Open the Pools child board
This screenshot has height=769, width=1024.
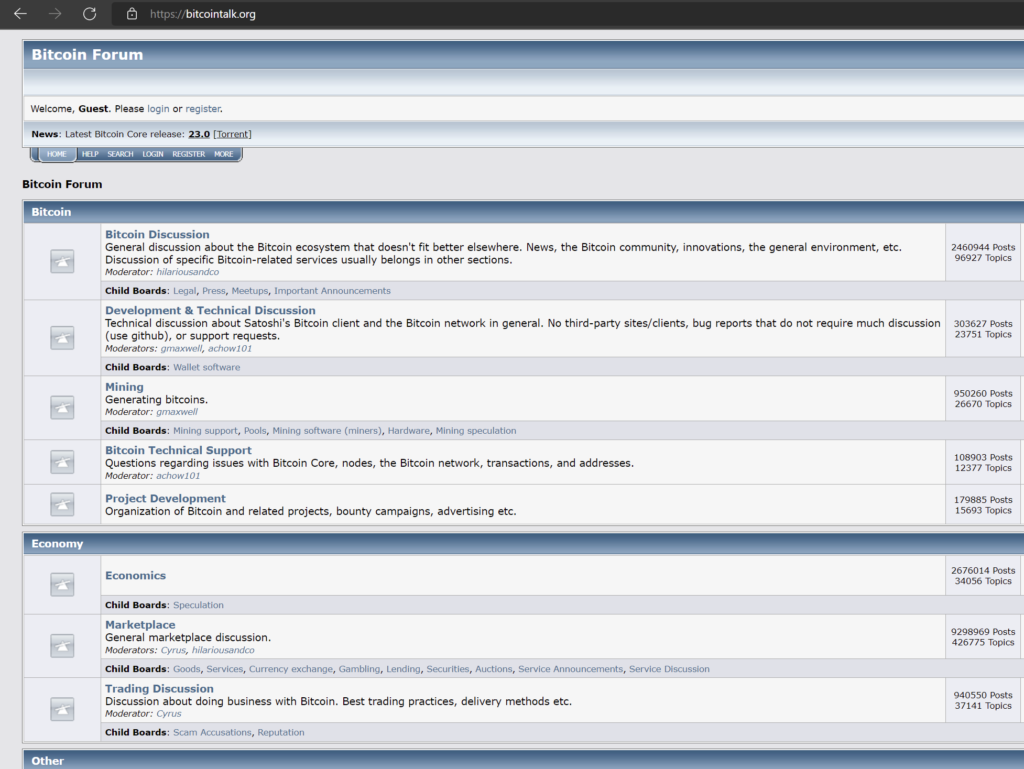(255, 431)
